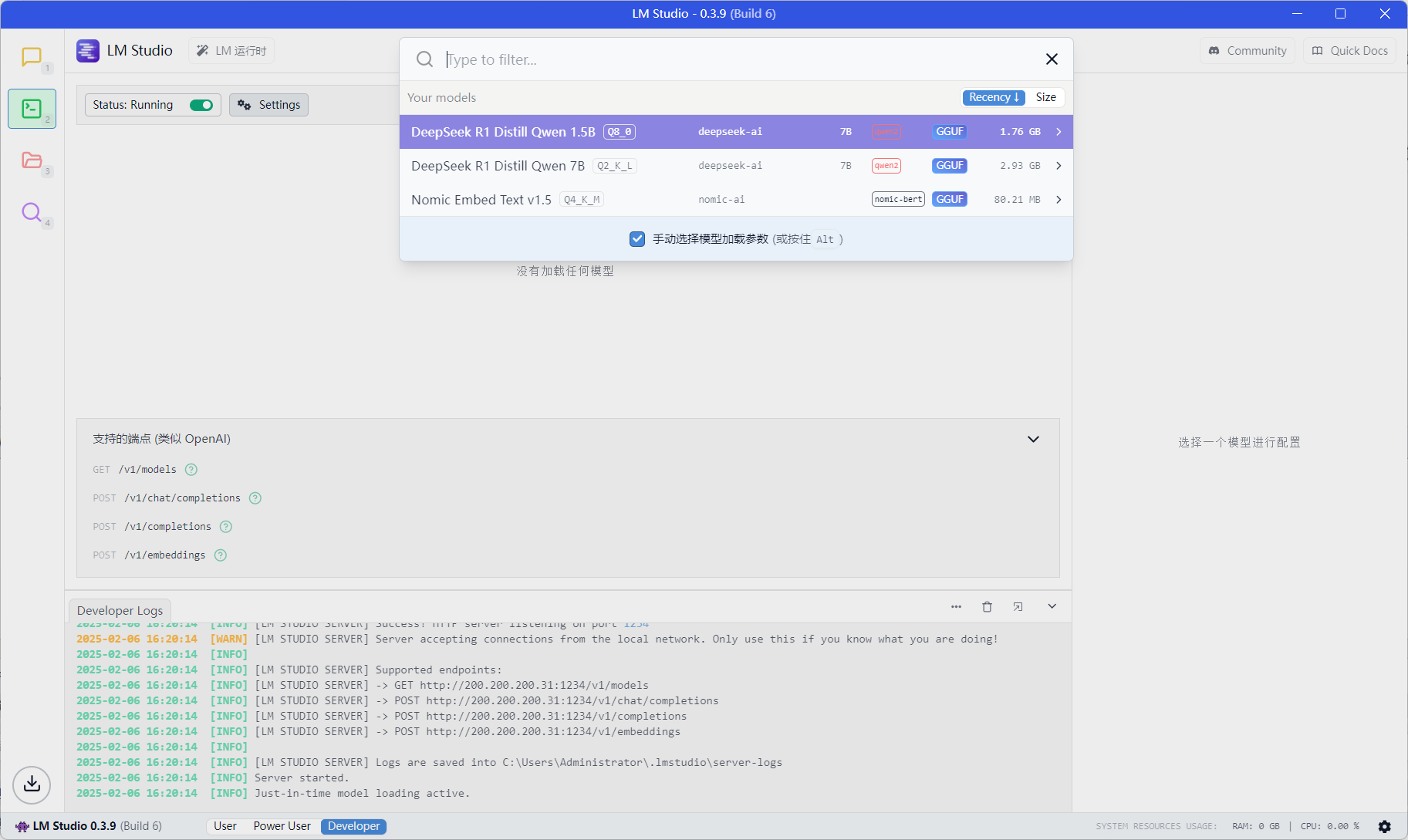
Task: Click log line with server-logs path
Action: (429, 763)
